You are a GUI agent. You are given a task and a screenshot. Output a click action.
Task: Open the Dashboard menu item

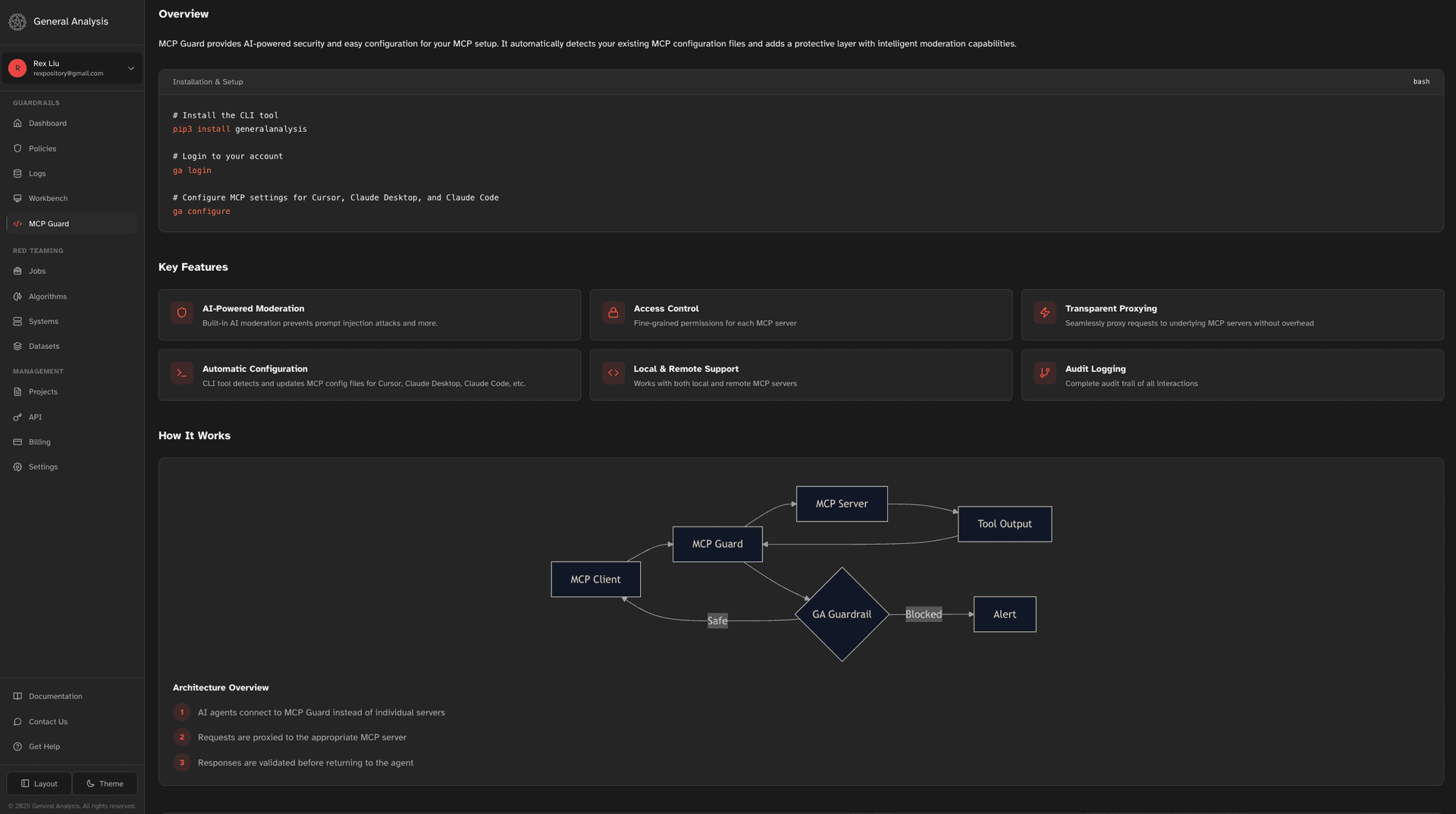72,123
